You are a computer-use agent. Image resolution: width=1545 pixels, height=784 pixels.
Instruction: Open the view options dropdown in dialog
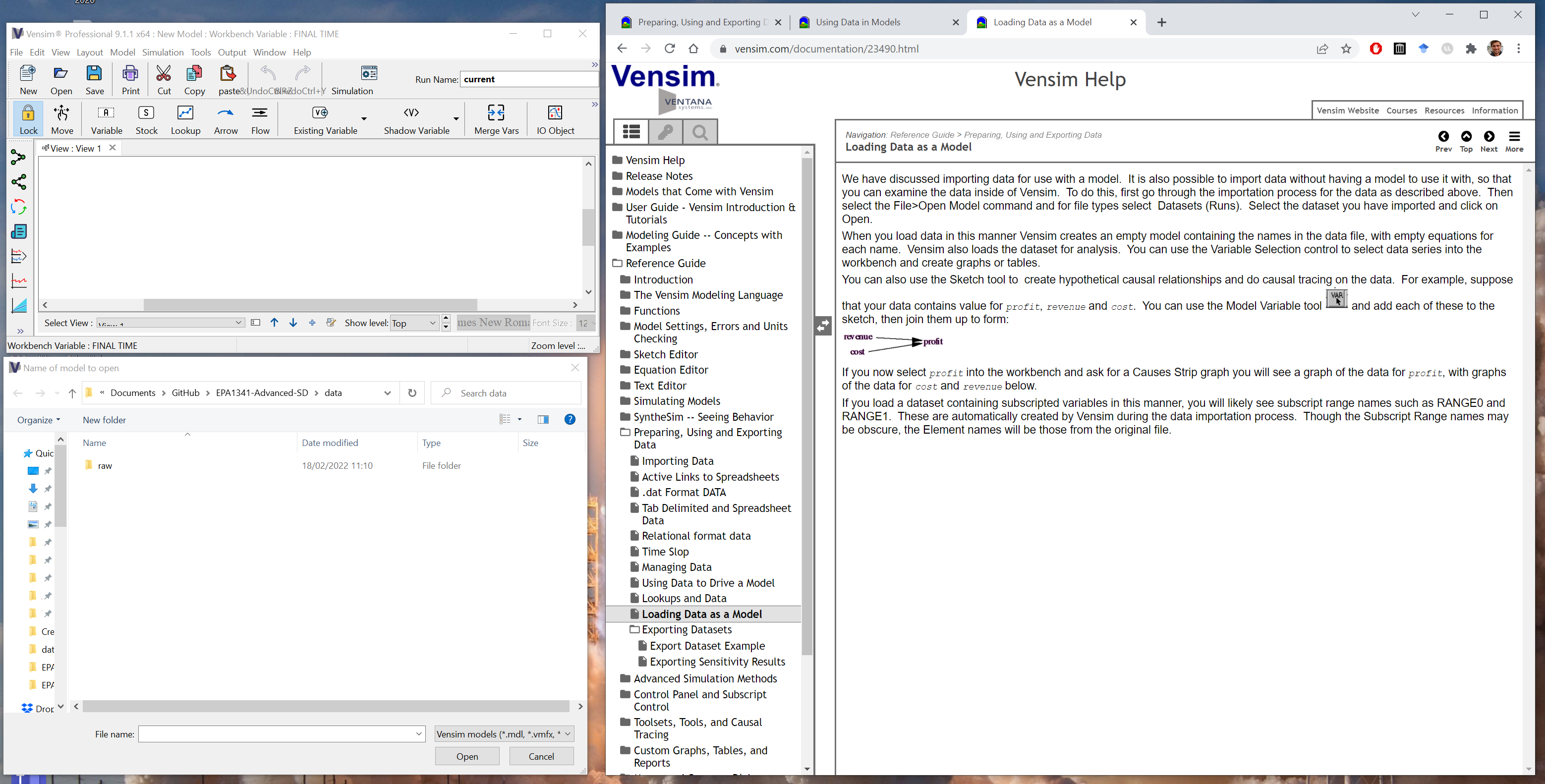click(519, 419)
